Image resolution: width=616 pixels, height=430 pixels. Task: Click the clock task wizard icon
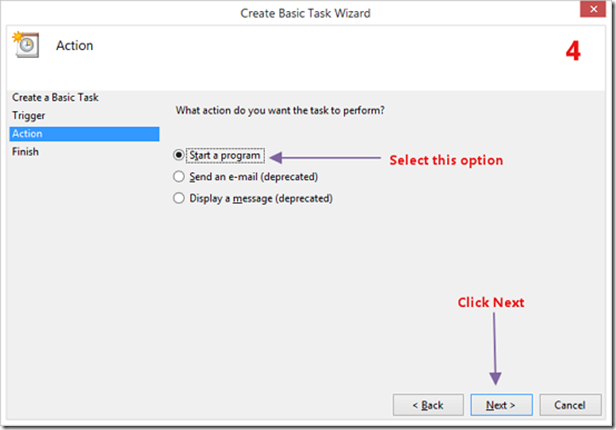pyautogui.click(x=25, y=44)
